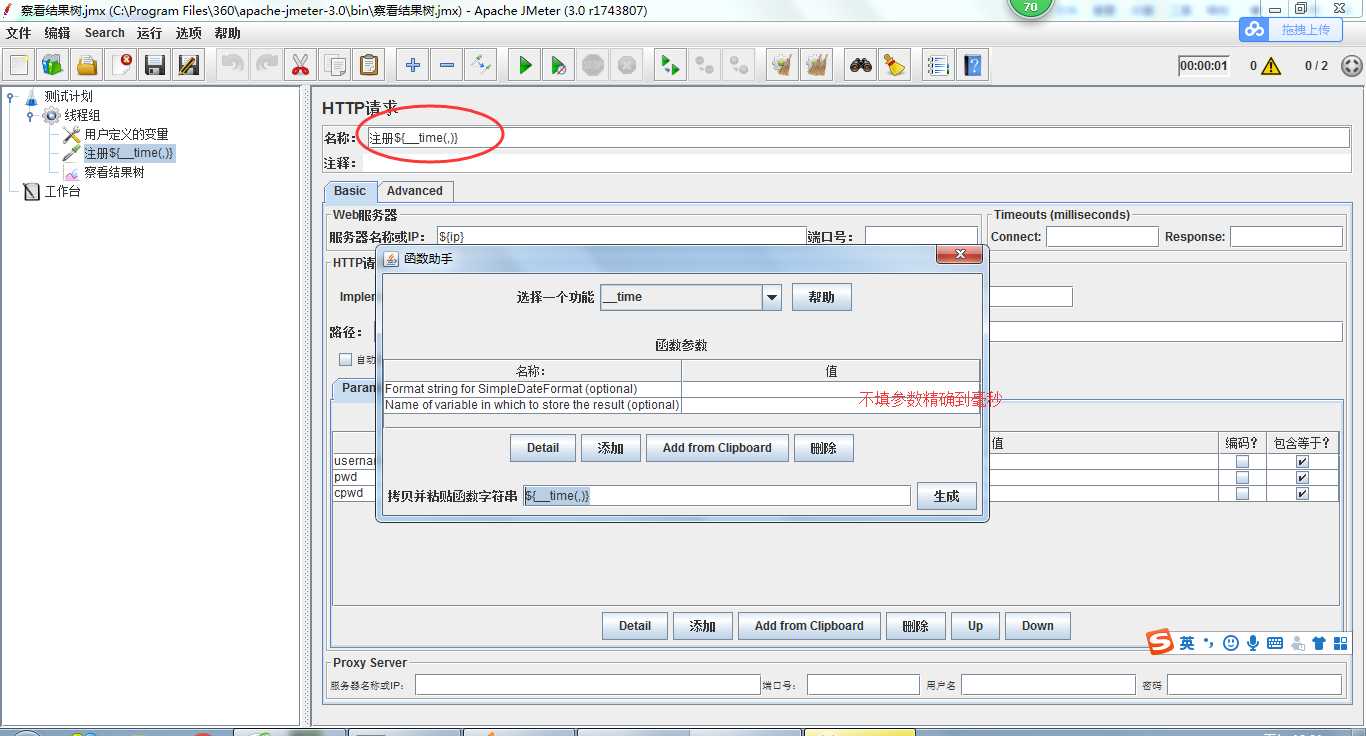Viewport: 1366px width, 736px height.
Task: Open the Function Helper toolbar icon
Action: [937, 66]
